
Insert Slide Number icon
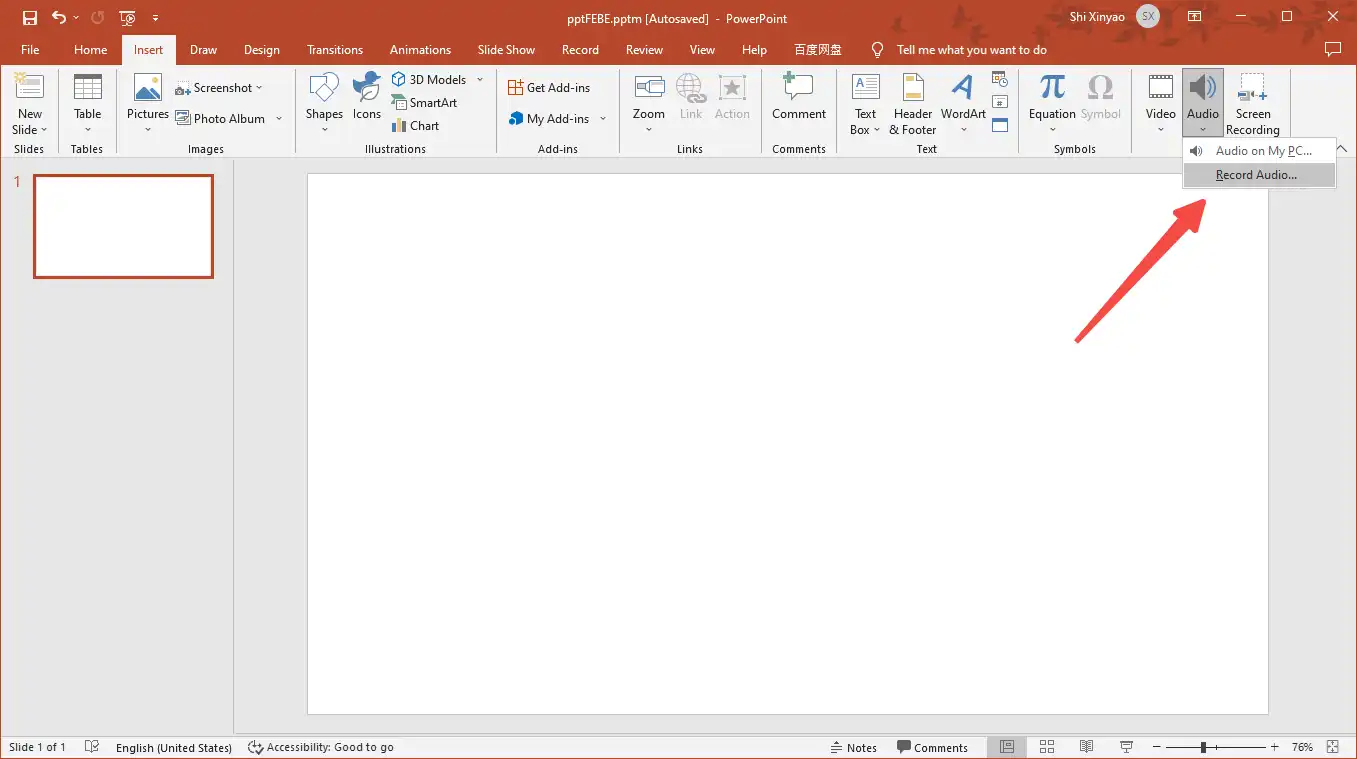tap(999, 102)
